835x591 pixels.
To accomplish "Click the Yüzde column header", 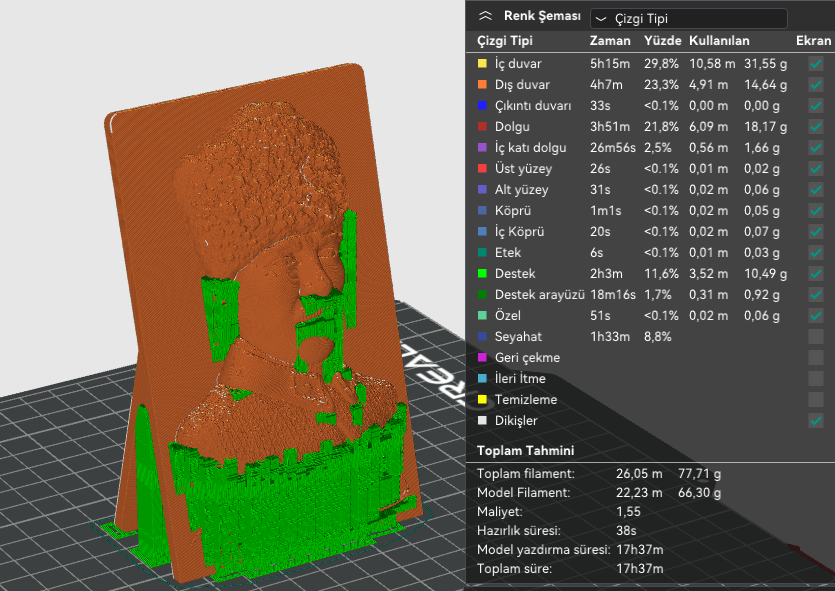I will [x=661, y=41].
